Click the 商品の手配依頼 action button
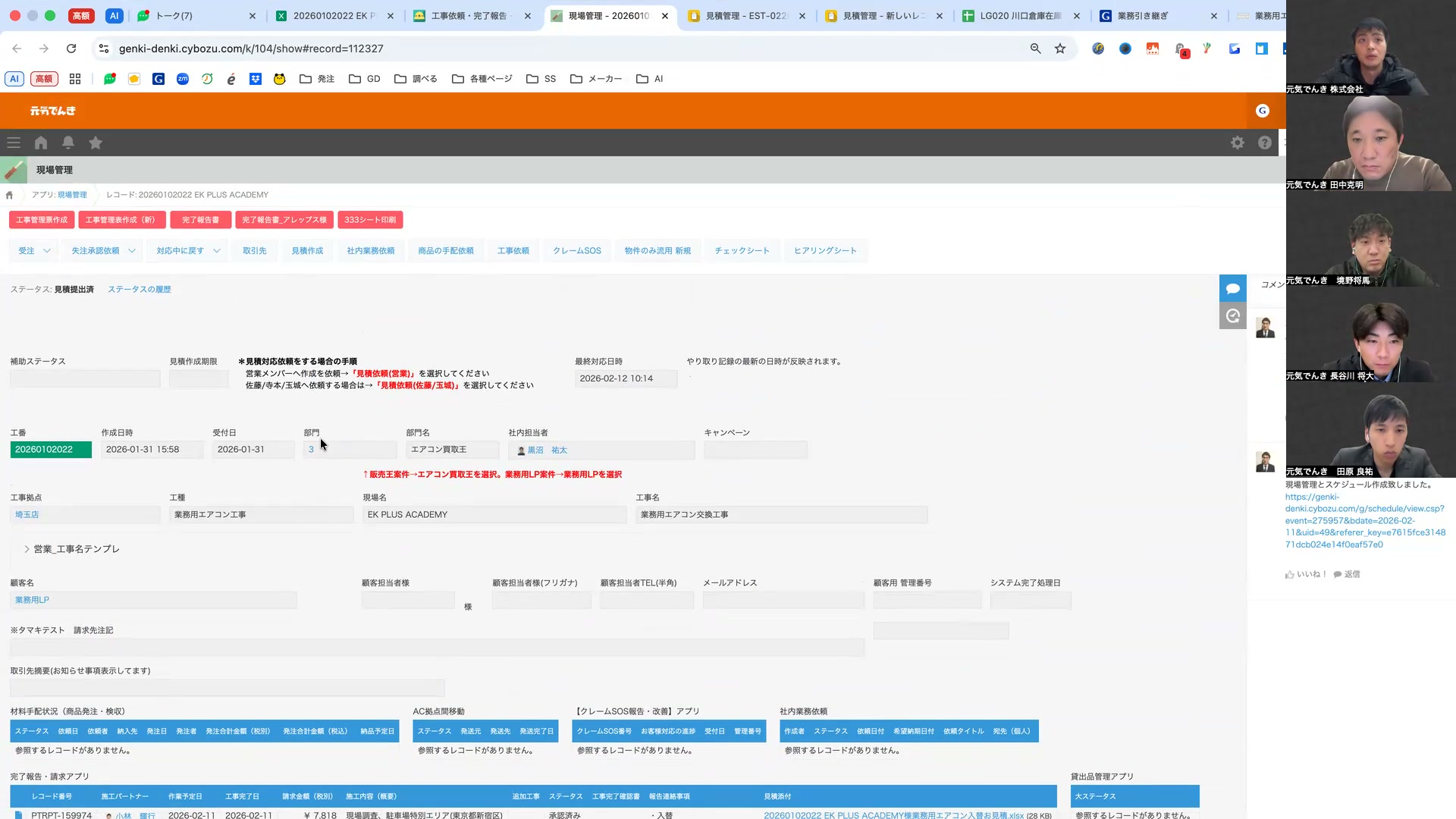 (x=446, y=251)
